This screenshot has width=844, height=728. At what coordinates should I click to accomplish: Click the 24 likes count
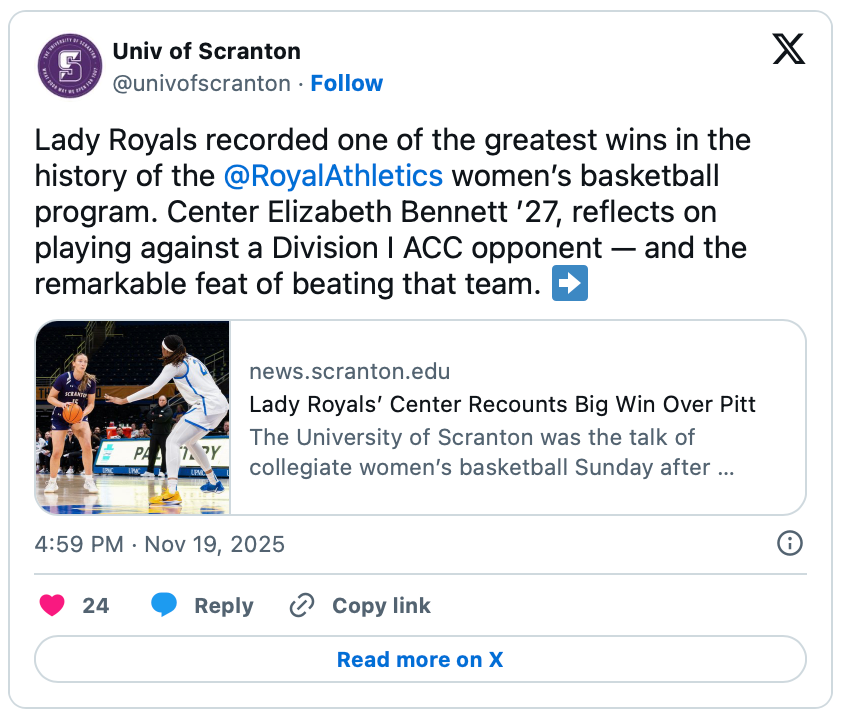coord(96,605)
